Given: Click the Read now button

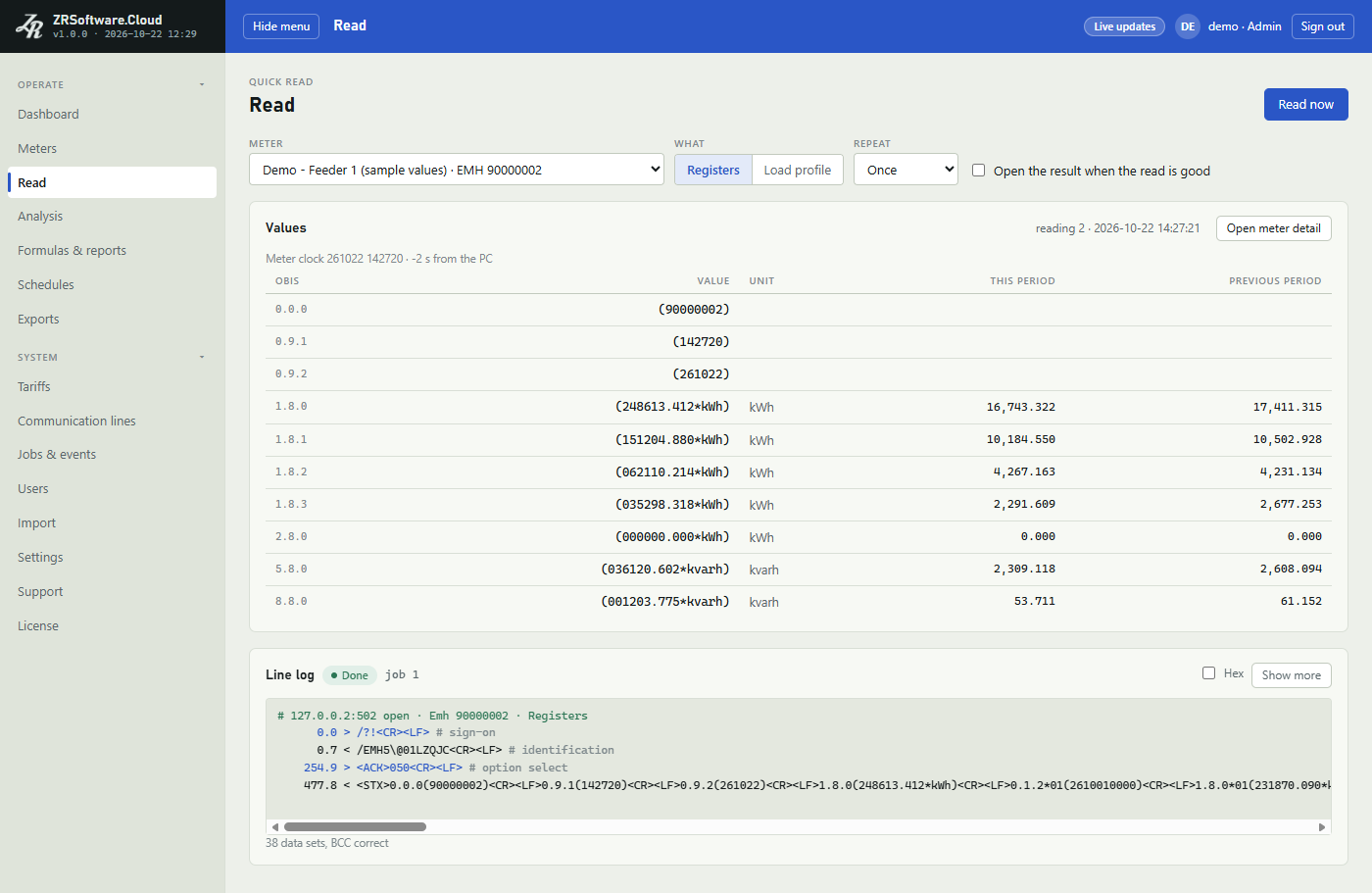Looking at the screenshot, I should point(1305,105).
